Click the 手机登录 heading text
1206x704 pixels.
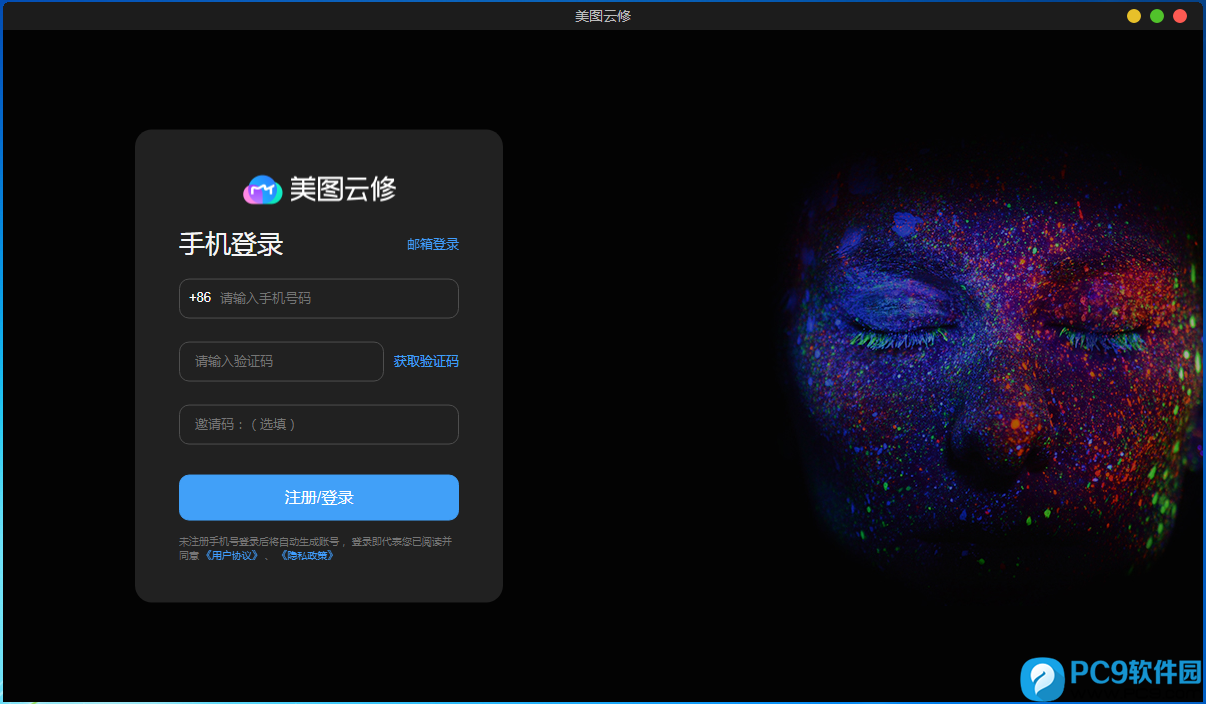(x=231, y=244)
